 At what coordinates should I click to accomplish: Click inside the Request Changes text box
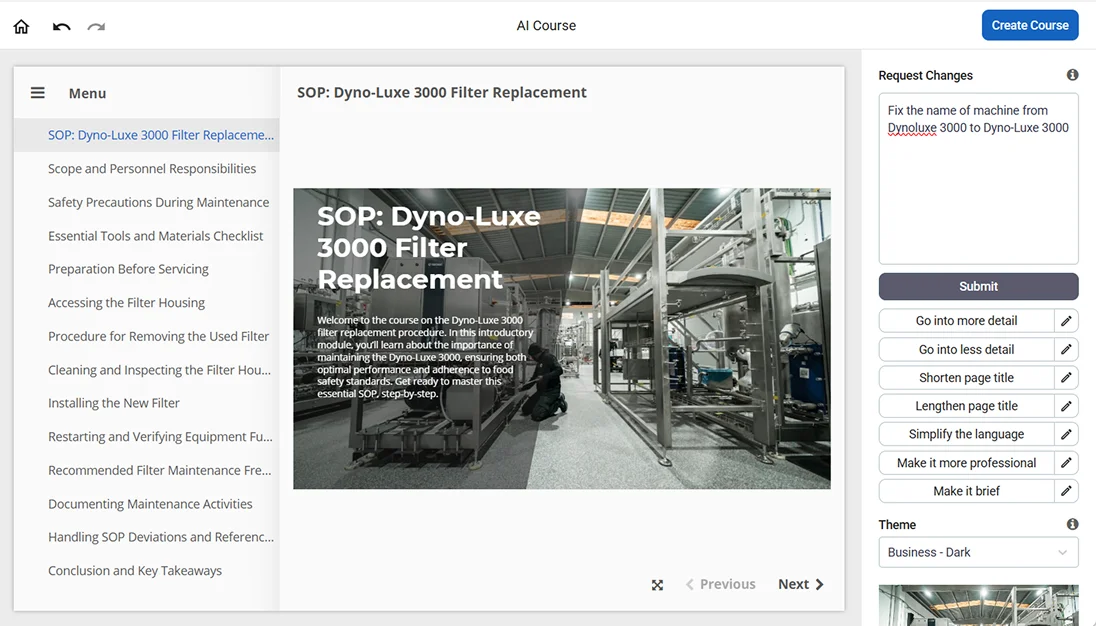[977, 190]
